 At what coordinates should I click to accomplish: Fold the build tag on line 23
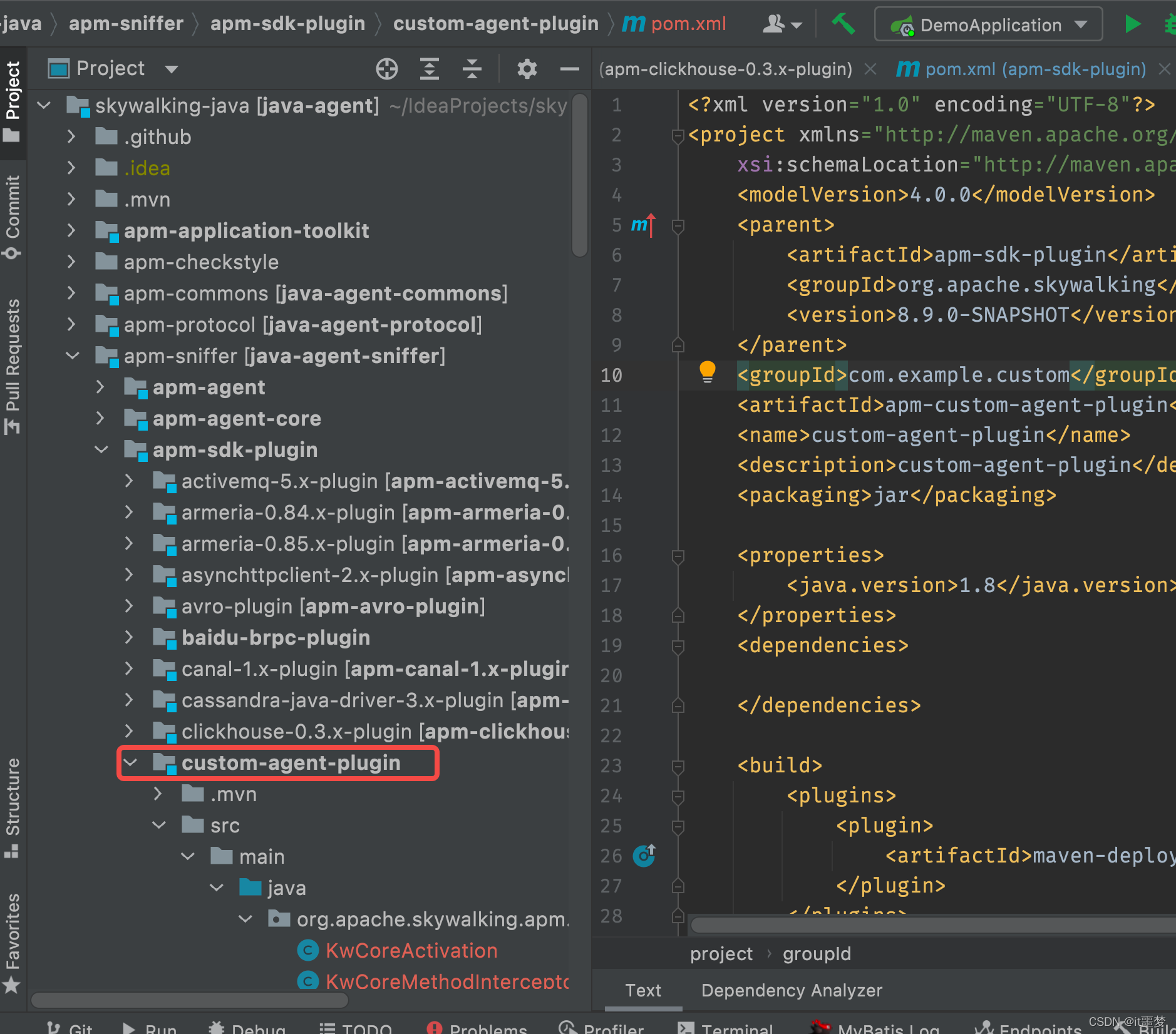click(678, 766)
